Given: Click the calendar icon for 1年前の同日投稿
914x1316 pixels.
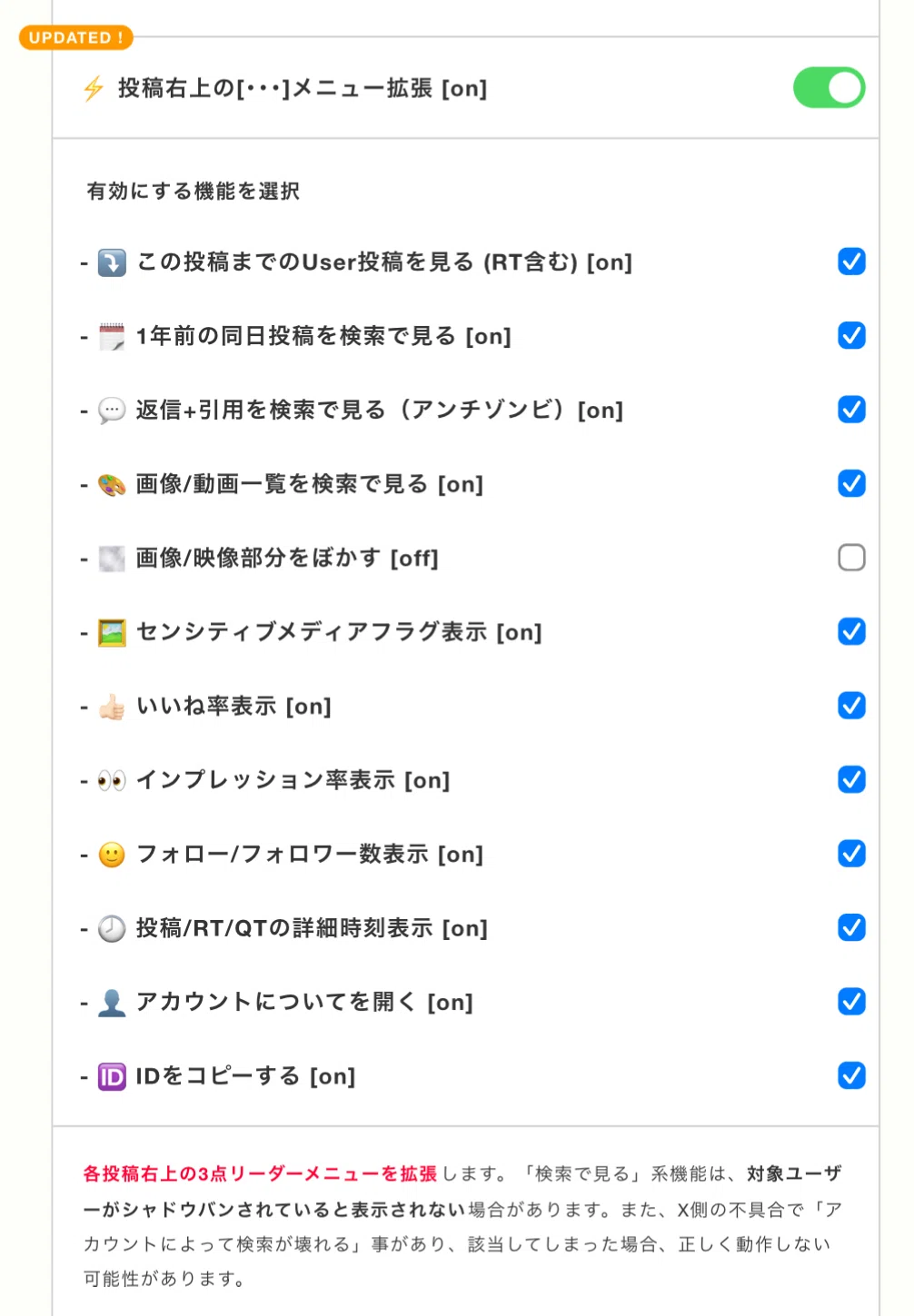Looking at the screenshot, I should 112,336.
